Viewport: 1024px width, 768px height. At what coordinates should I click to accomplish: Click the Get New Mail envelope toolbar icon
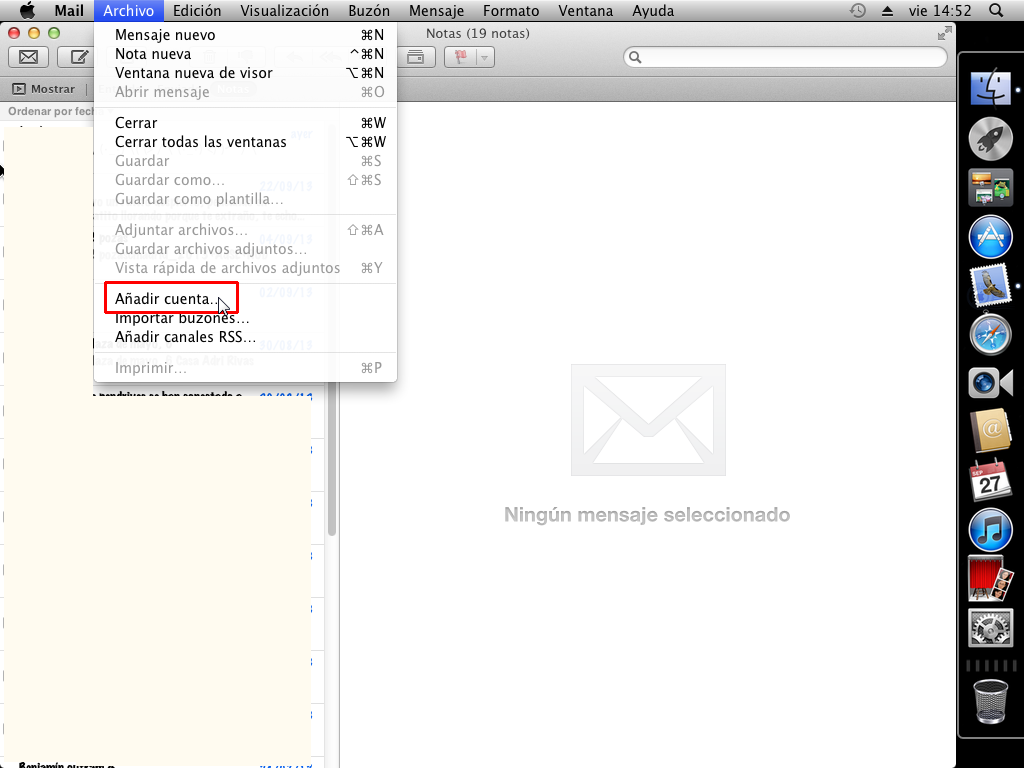[x=28, y=57]
